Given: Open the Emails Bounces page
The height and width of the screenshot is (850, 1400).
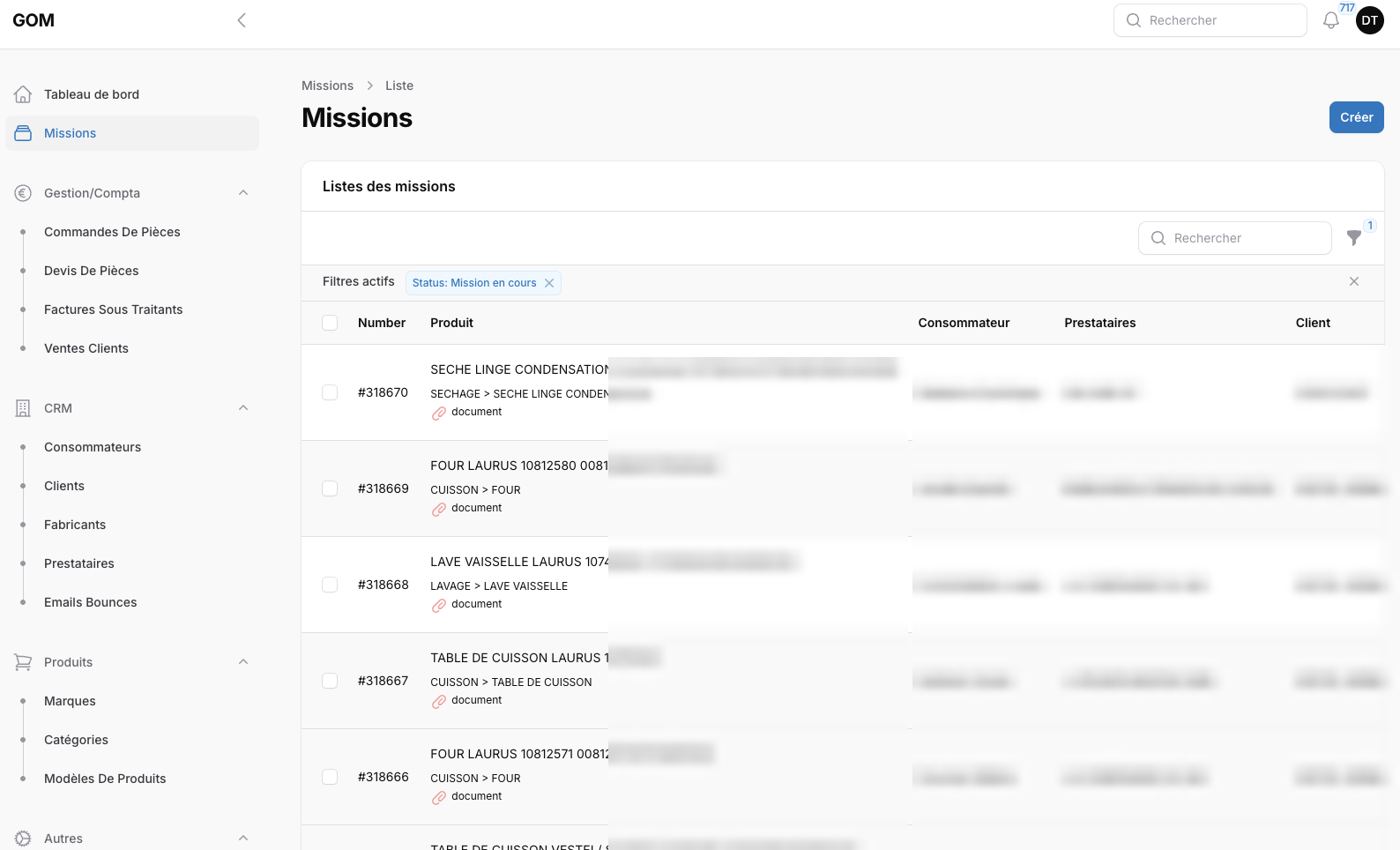Looking at the screenshot, I should click(90, 603).
